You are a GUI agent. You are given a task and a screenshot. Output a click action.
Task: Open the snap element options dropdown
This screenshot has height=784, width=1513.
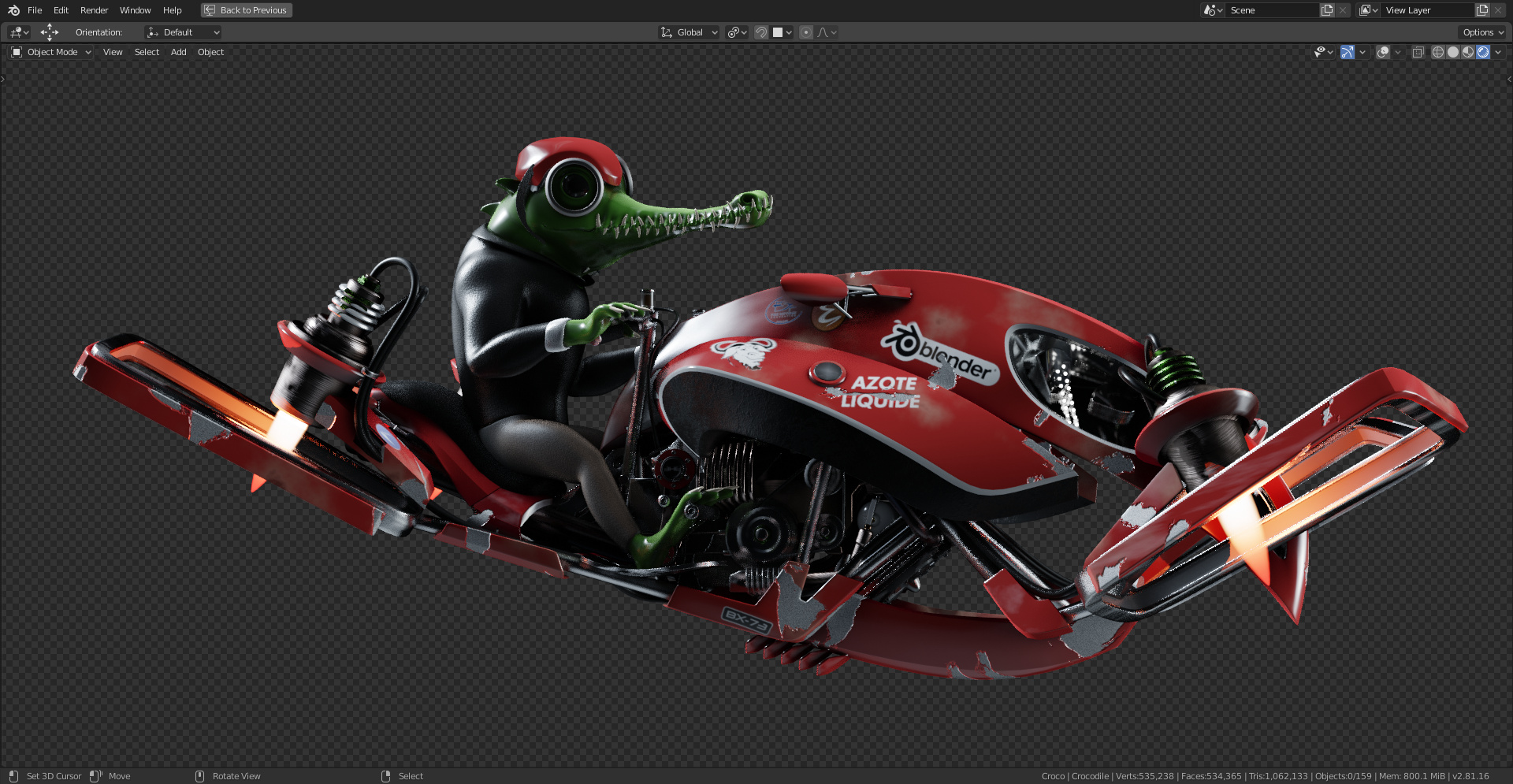point(782,32)
